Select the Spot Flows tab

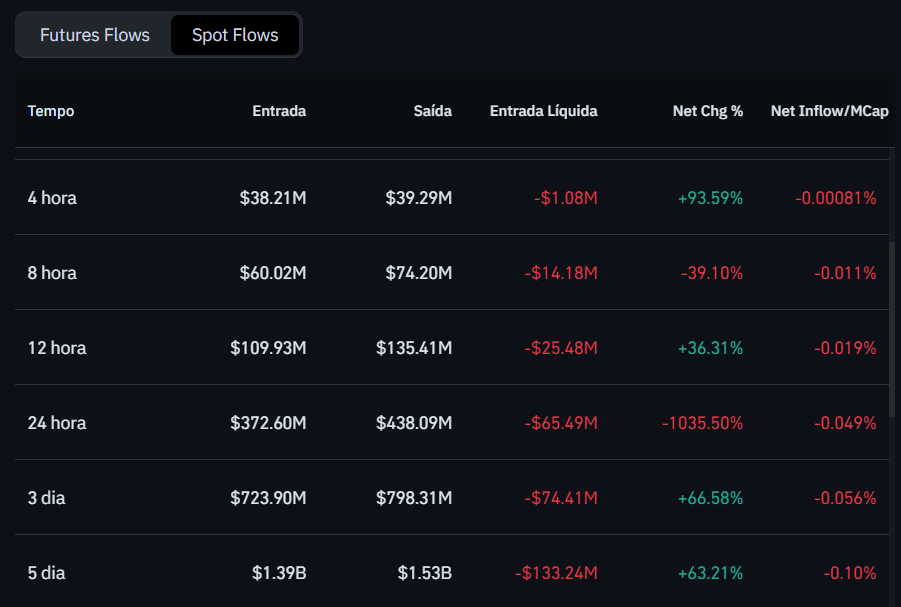pyautogui.click(x=234, y=34)
